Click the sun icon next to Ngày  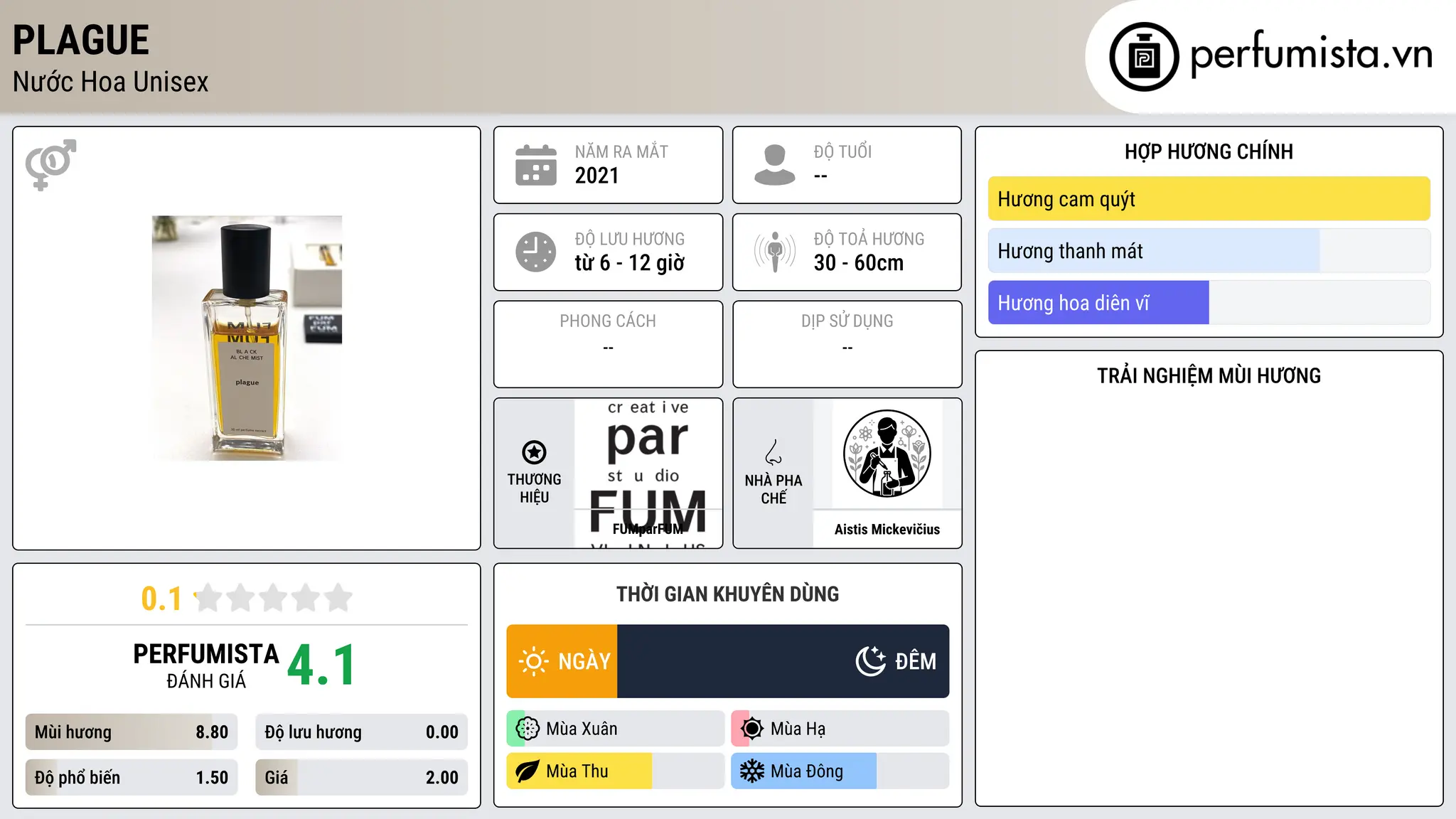pyautogui.click(x=533, y=661)
